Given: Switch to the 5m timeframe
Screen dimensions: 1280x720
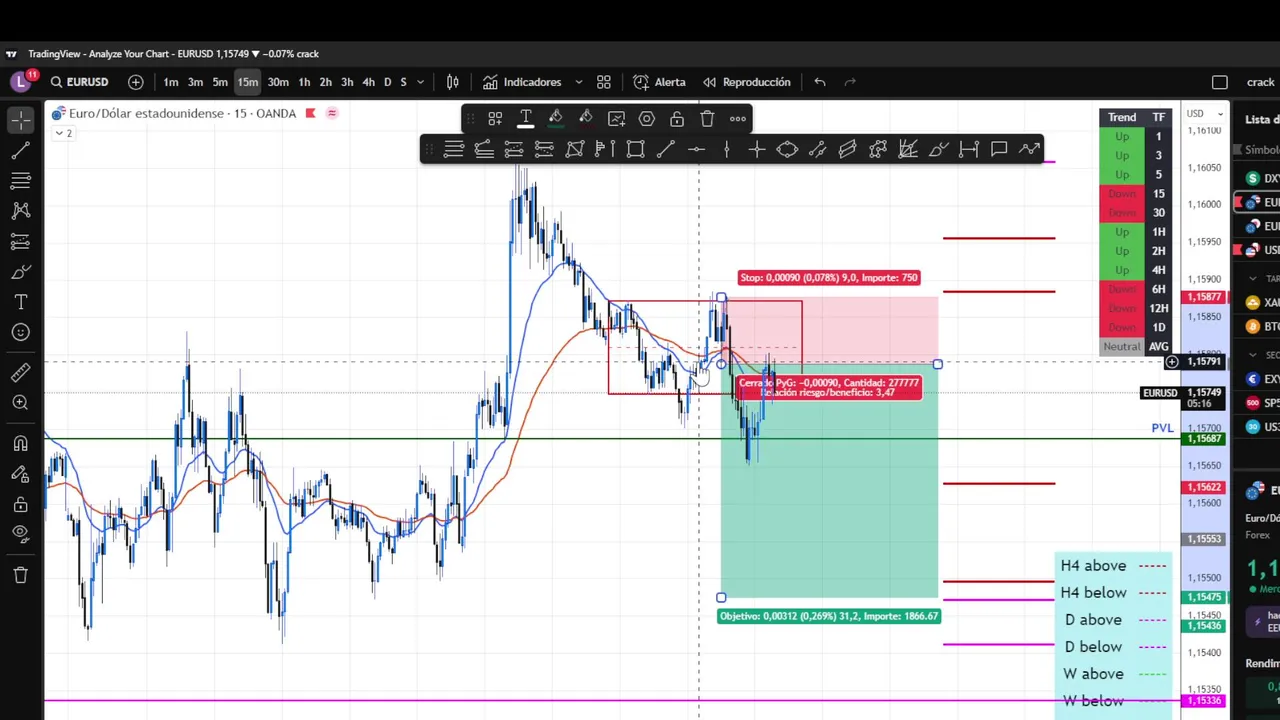Looking at the screenshot, I should [220, 82].
